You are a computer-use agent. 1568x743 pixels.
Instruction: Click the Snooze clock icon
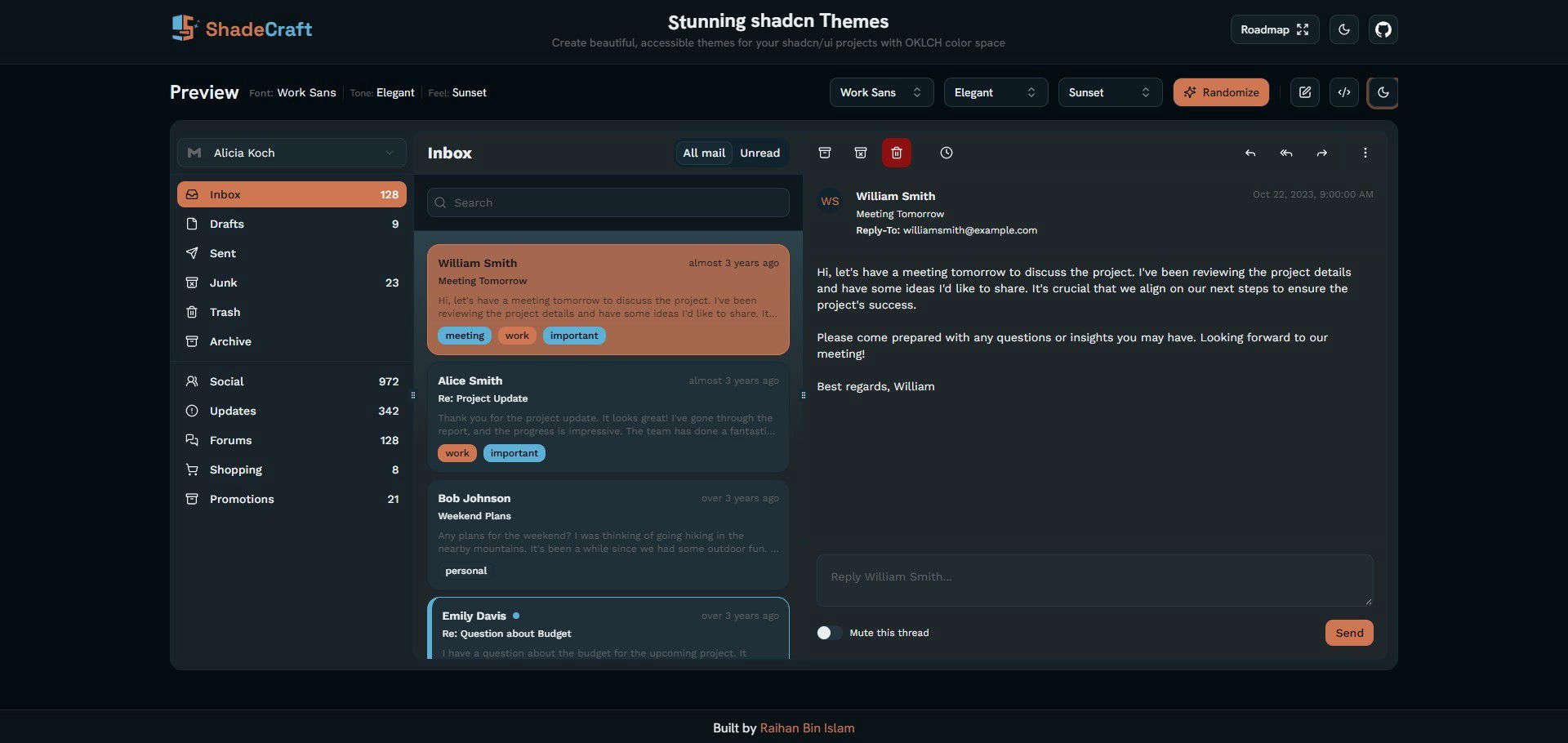click(946, 153)
